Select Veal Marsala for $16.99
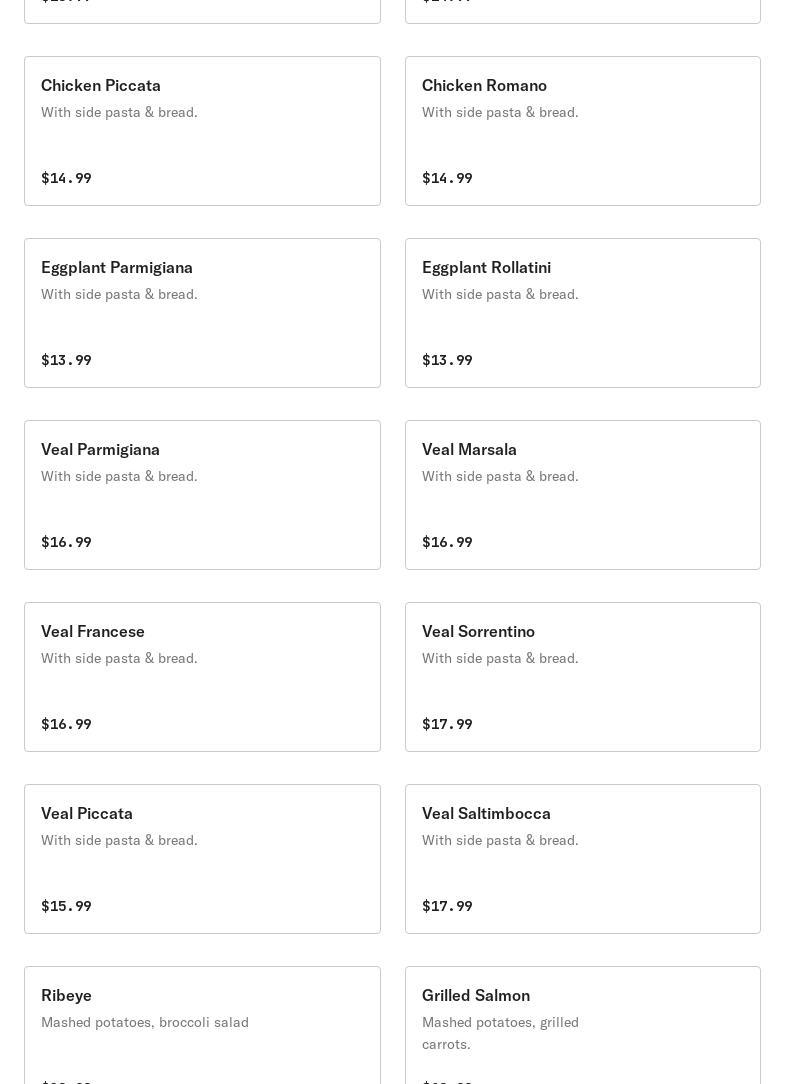The height and width of the screenshot is (1084, 785). point(582,495)
